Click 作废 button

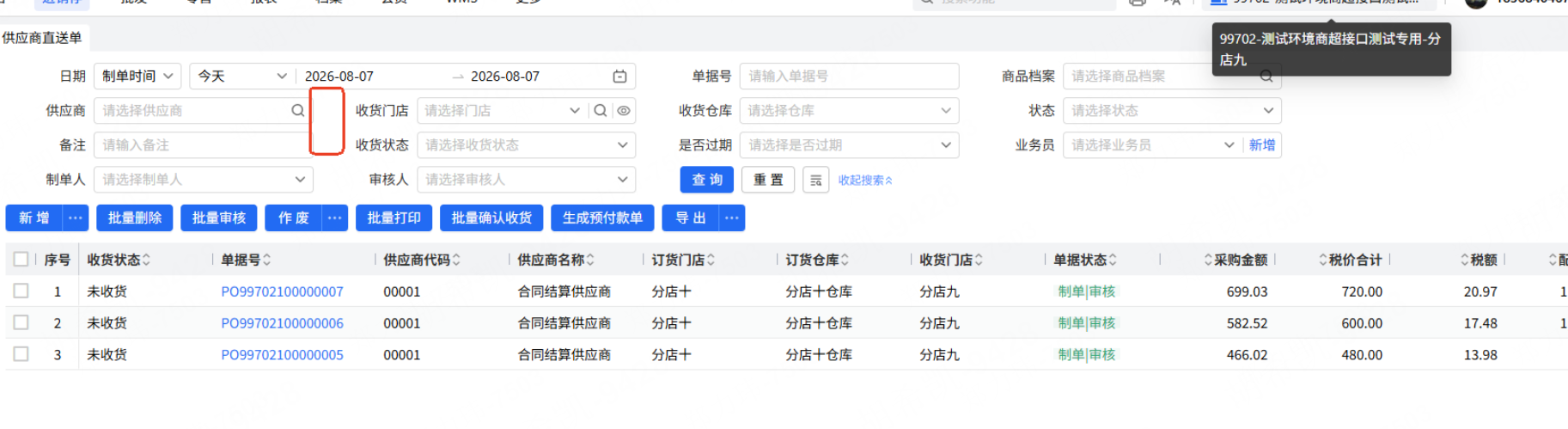click(x=294, y=218)
